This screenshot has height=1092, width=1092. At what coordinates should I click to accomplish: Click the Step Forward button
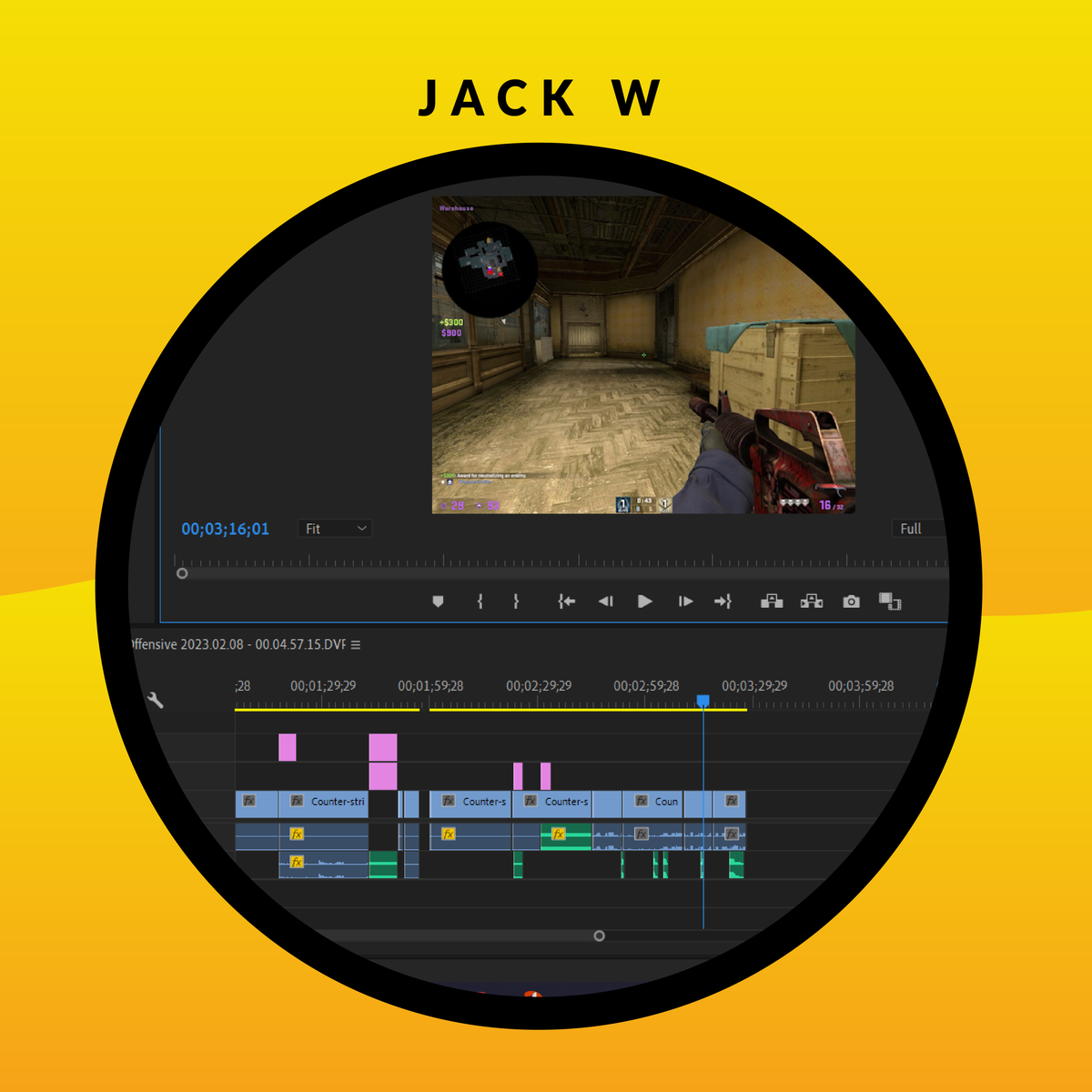[x=684, y=601]
